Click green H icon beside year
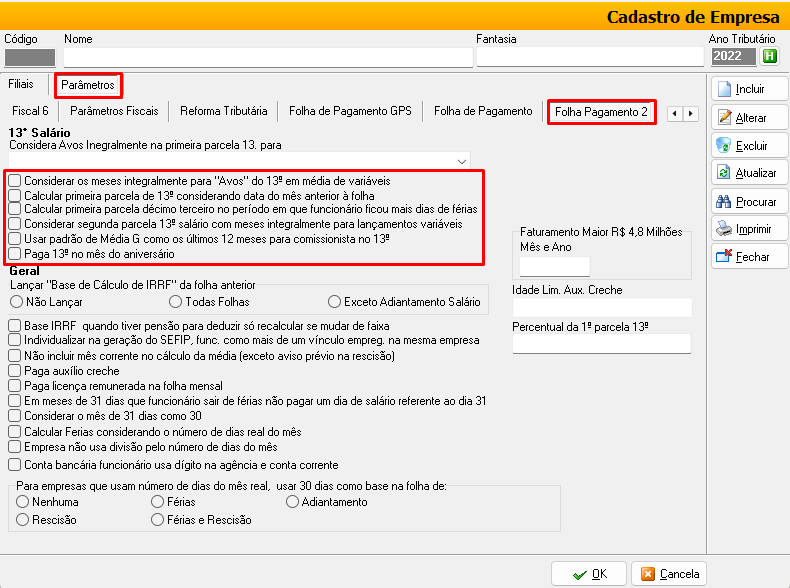 click(x=769, y=56)
